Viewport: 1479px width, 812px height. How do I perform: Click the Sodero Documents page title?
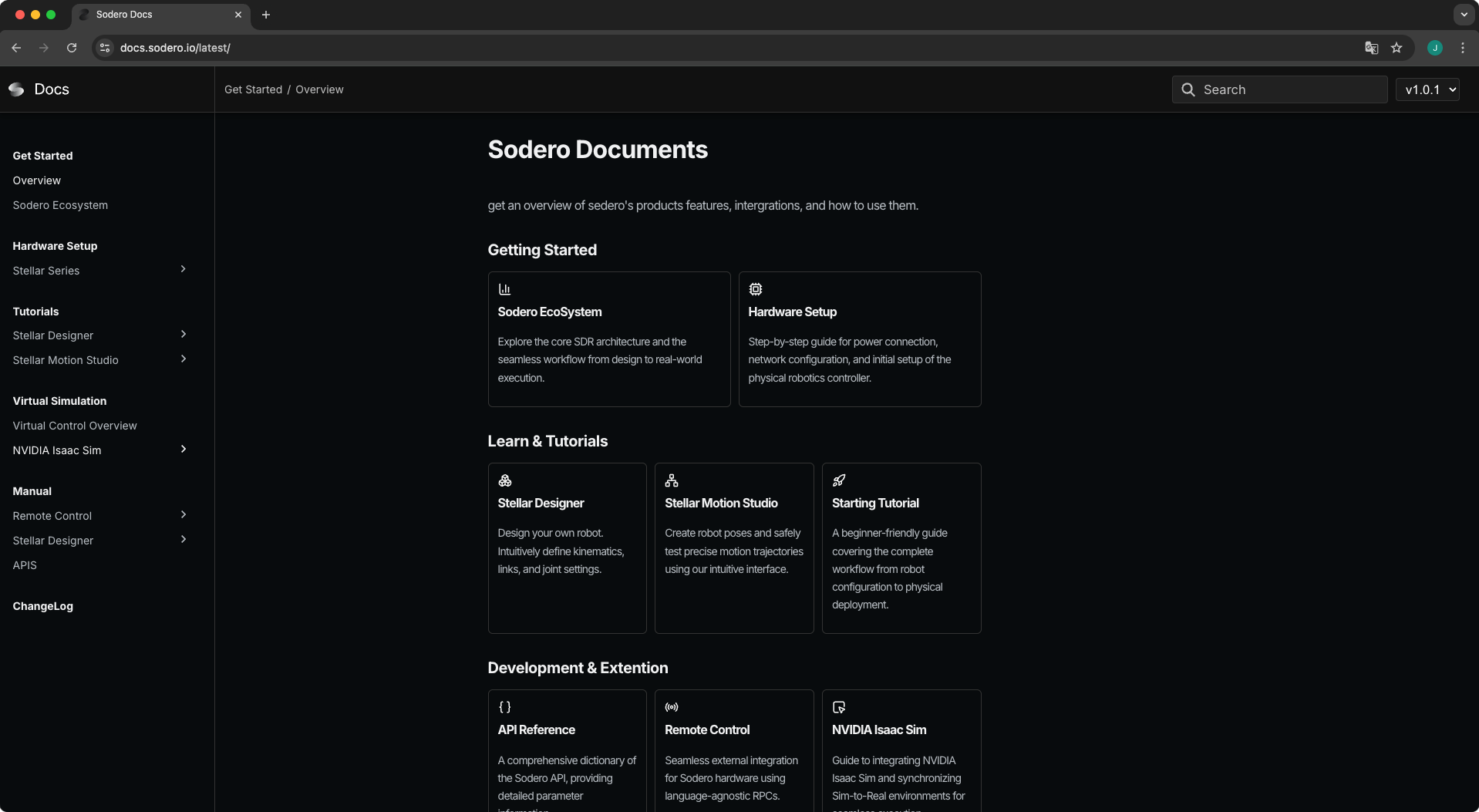598,150
